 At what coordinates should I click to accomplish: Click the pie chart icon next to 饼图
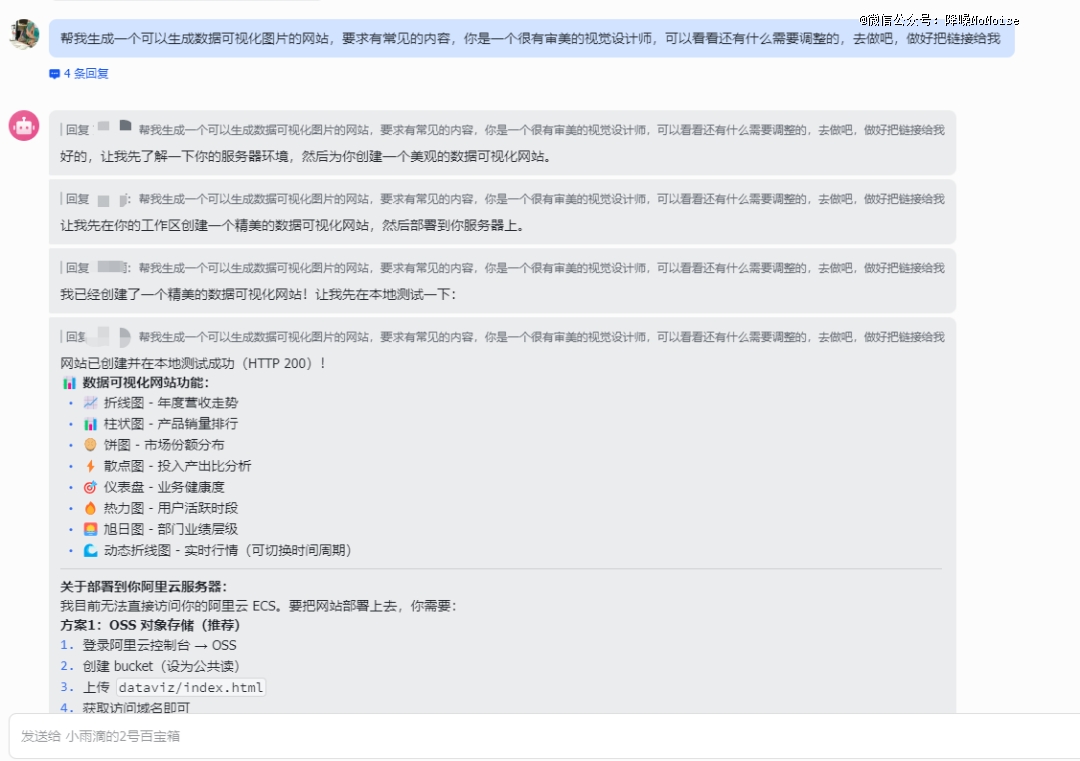91,445
